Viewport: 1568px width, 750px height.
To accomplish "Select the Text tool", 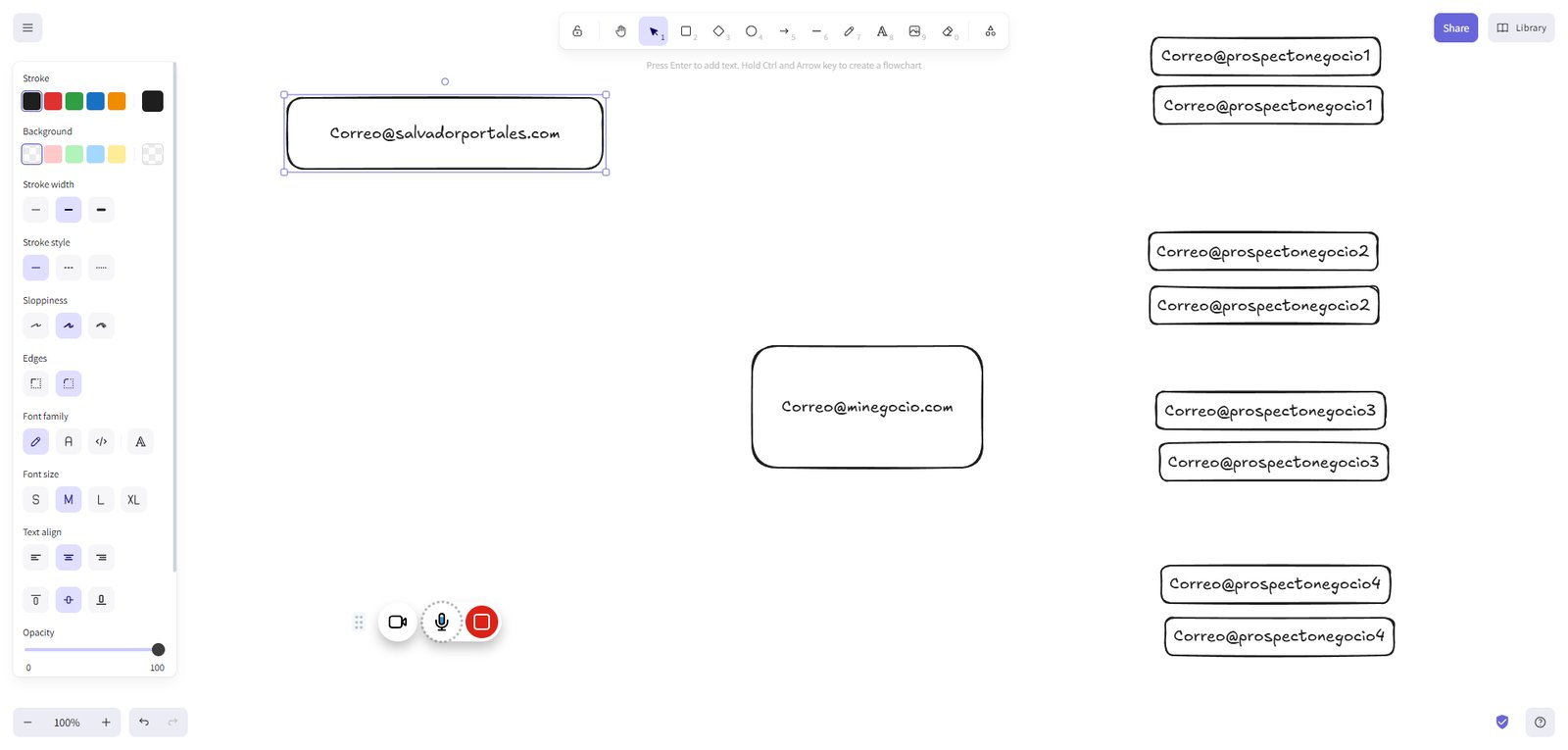I will click(x=882, y=31).
